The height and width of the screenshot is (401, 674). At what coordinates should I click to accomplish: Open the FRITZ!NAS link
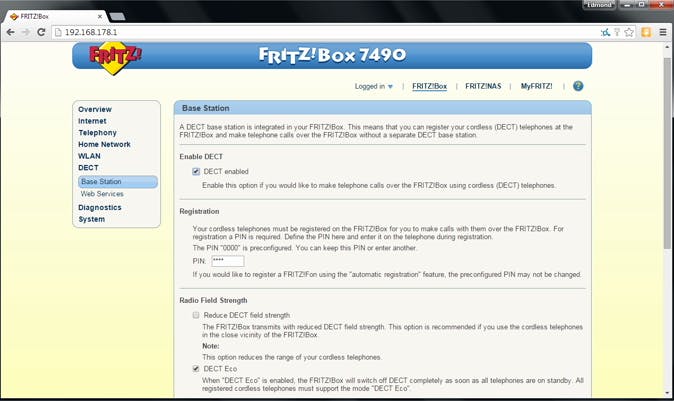tap(483, 86)
